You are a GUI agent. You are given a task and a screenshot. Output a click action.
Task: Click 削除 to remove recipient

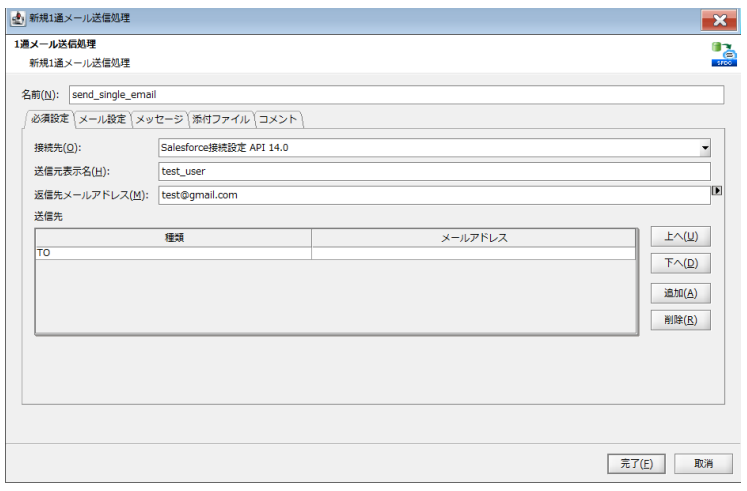(x=680, y=321)
